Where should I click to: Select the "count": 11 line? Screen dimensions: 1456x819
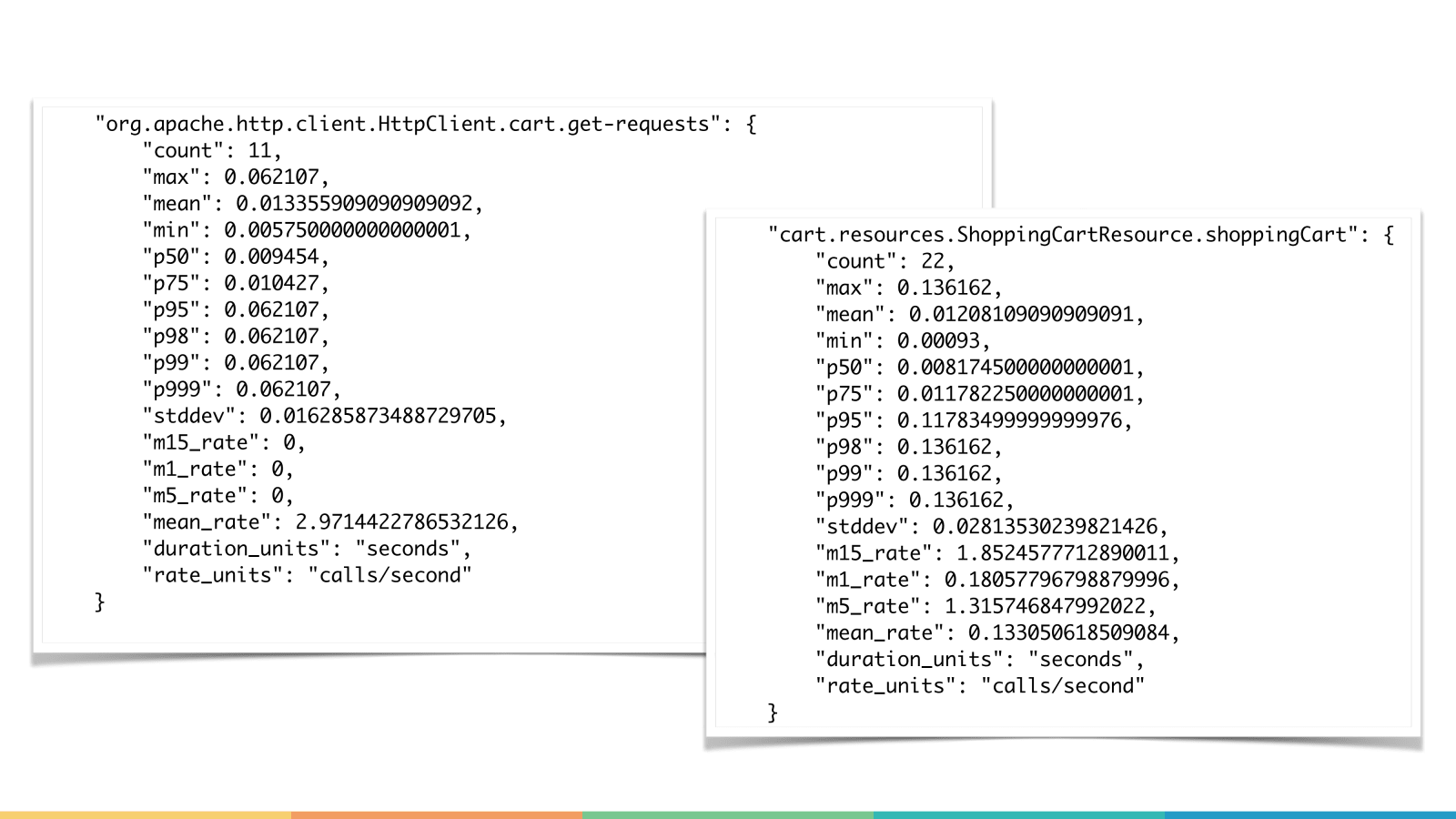coord(212,150)
